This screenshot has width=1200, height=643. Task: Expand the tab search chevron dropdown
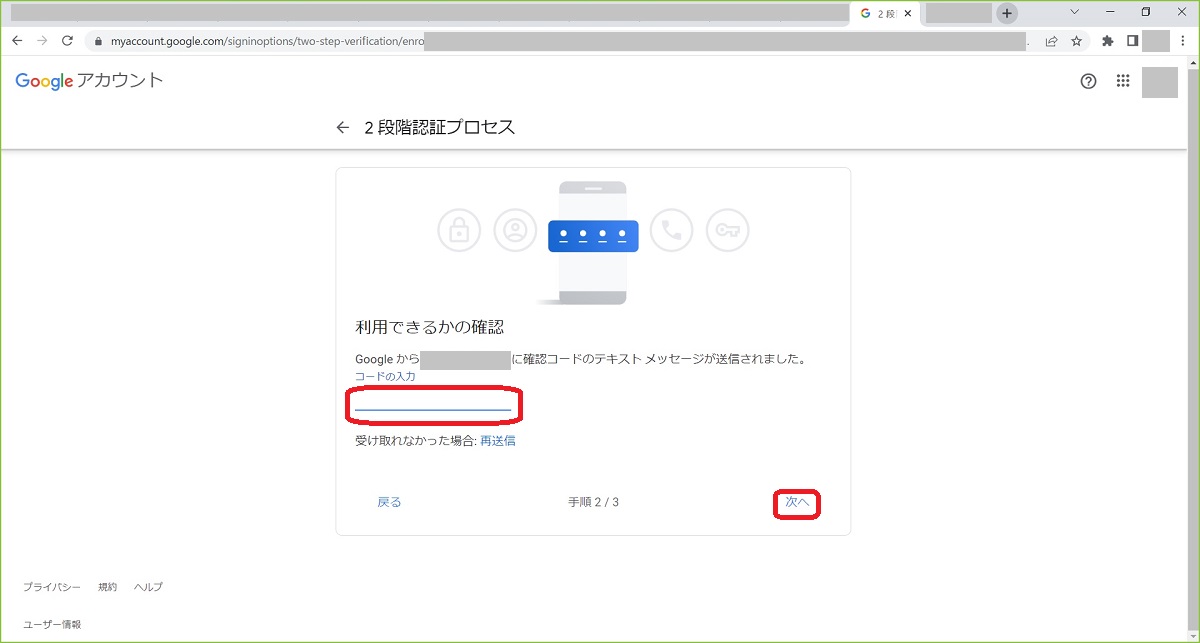[1075, 13]
